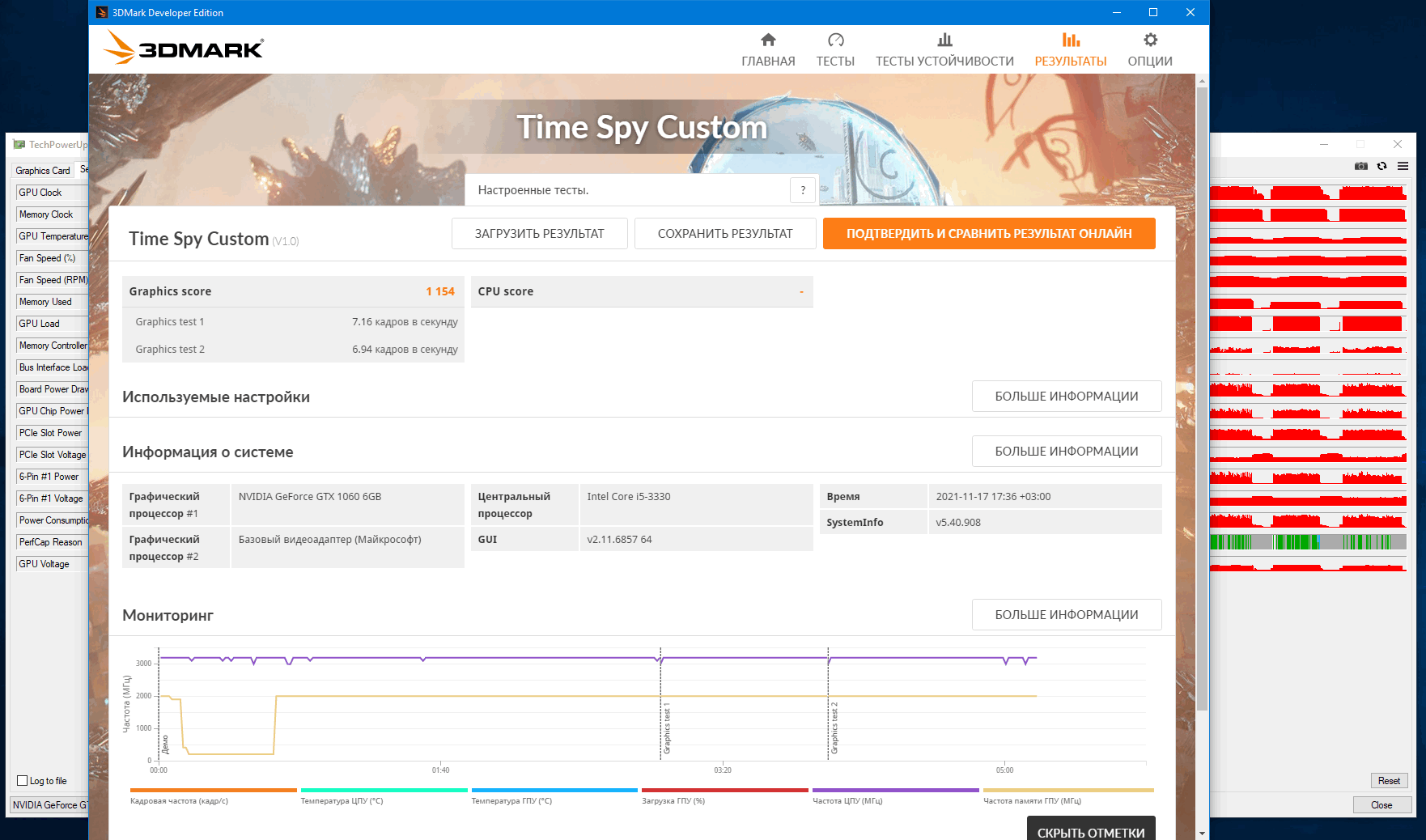The height and width of the screenshot is (840, 1426).
Task: Toggle Кадровая частота legend color bar
Action: point(213,790)
